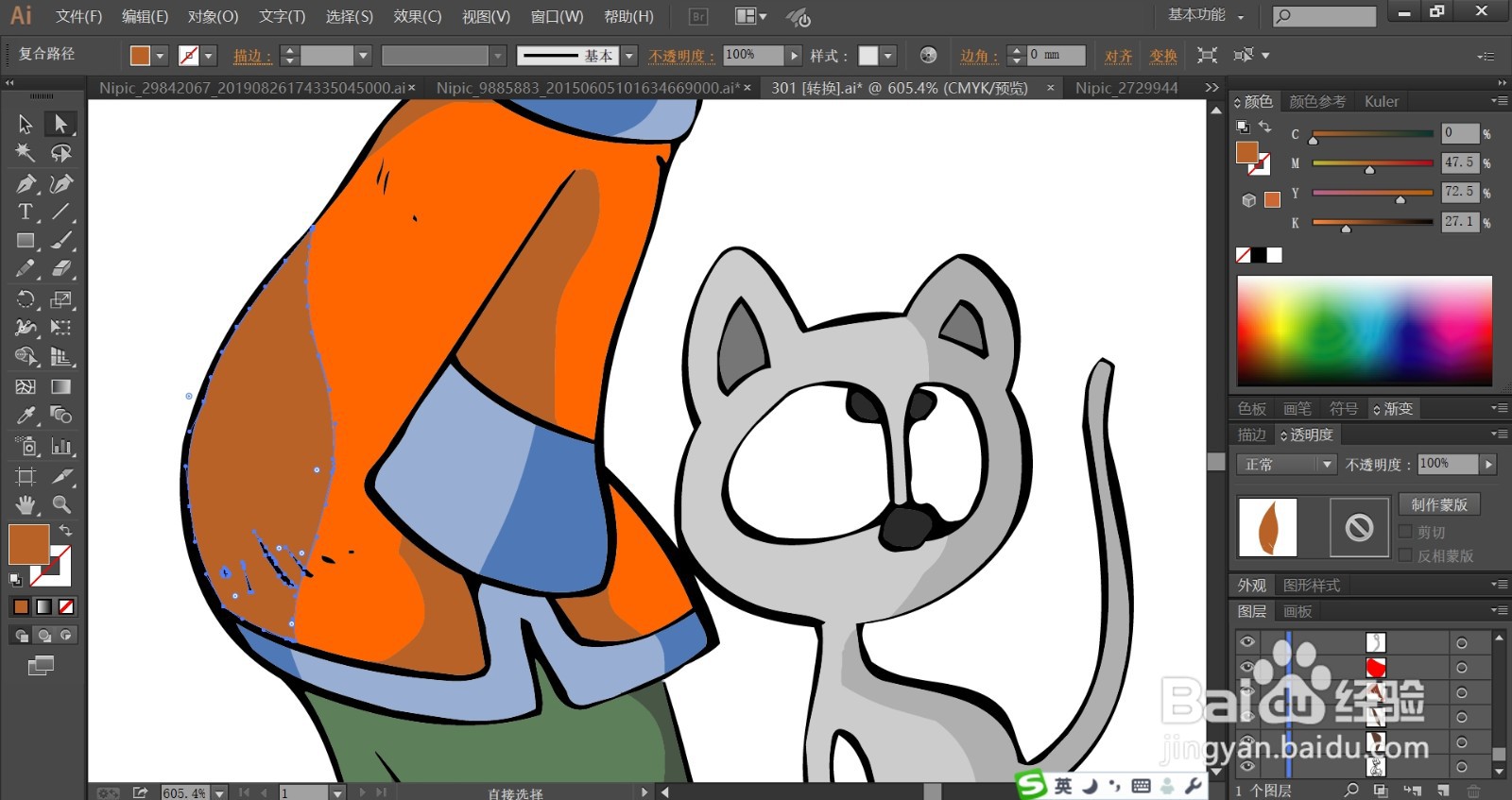This screenshot has height=800, width=1512.
Task: Switch to the 色板 tab
Action: click(1252, 409)
